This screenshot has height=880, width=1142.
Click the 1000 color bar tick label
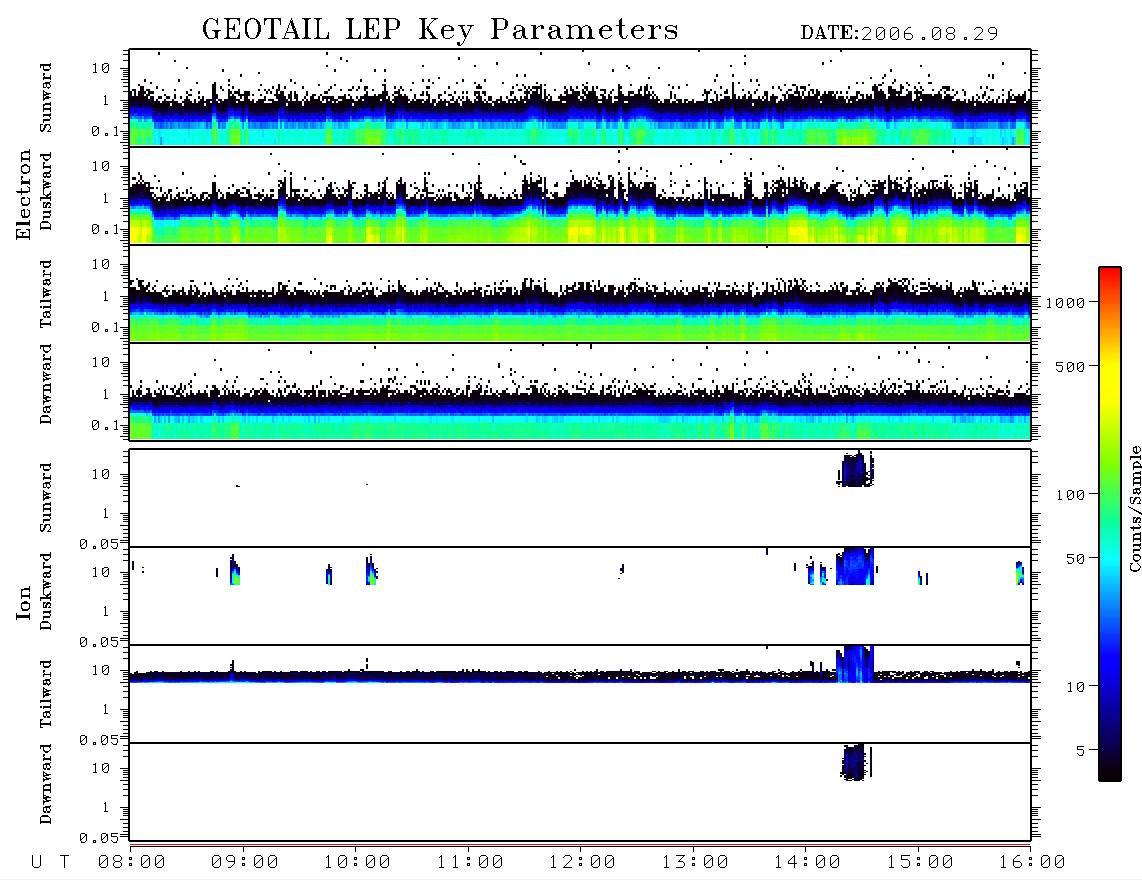click(1066, 303)
